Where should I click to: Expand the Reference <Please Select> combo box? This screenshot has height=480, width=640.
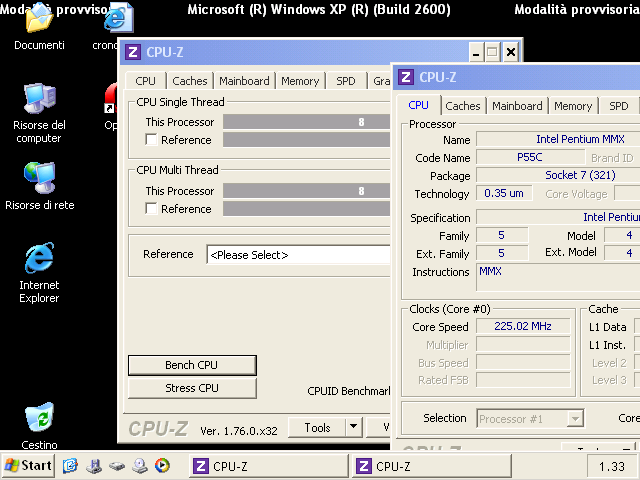tap(298, 255)
